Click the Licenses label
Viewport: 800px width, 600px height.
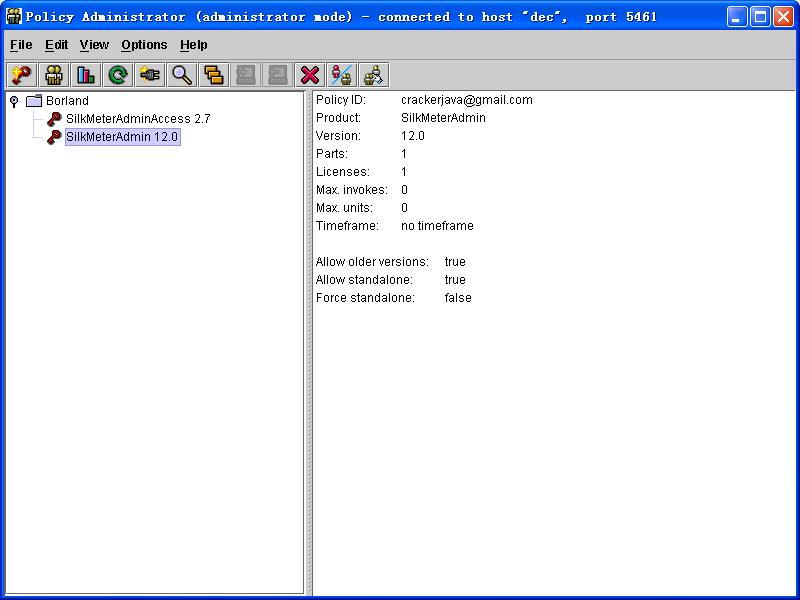[342, 172]
